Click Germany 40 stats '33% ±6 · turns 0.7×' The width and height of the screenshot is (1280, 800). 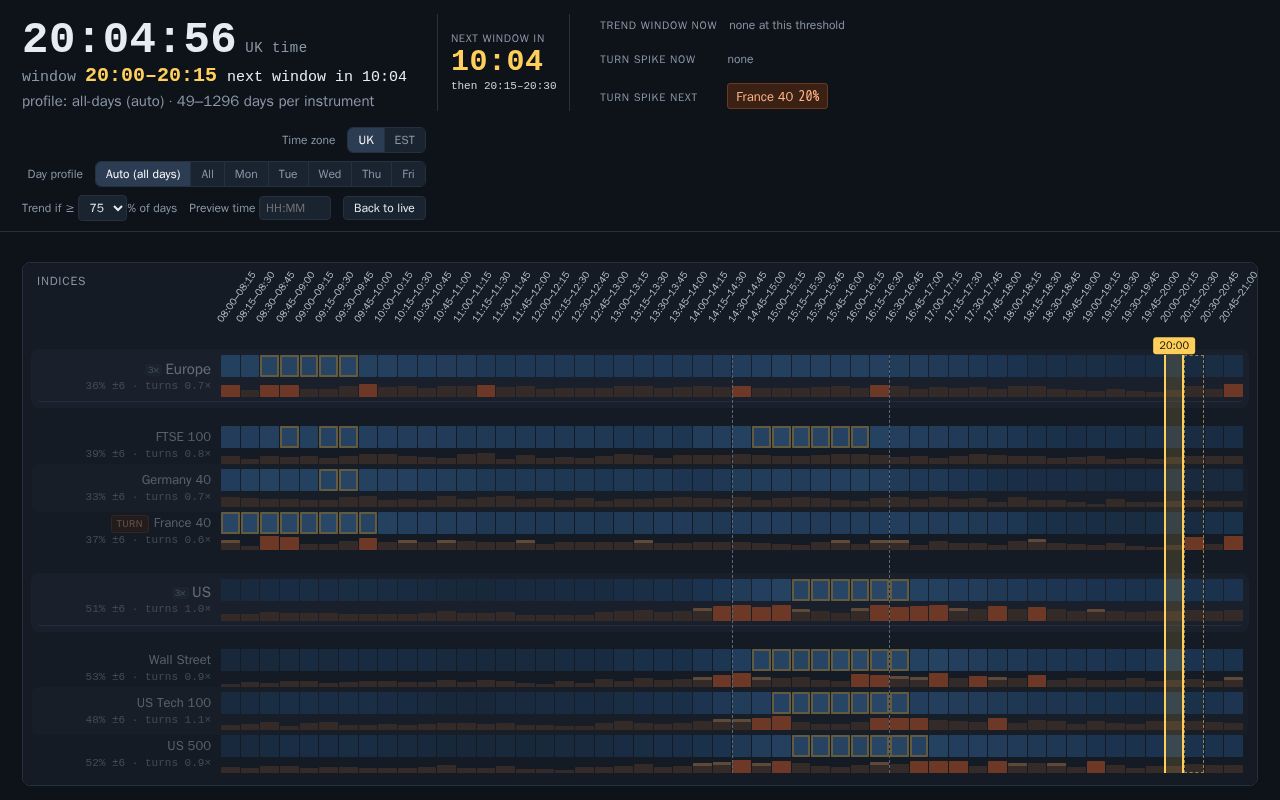point(148,497)
